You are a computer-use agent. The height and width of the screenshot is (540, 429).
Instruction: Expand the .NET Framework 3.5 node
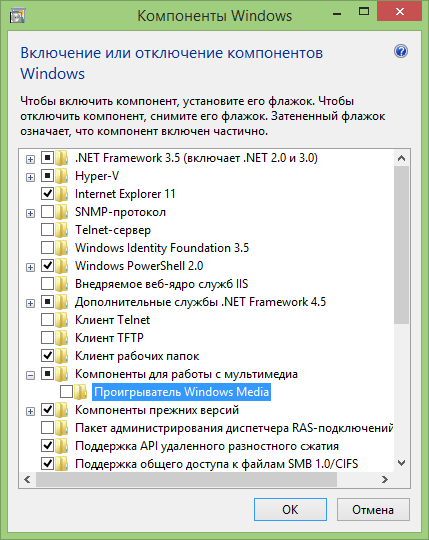pos(31,159)
